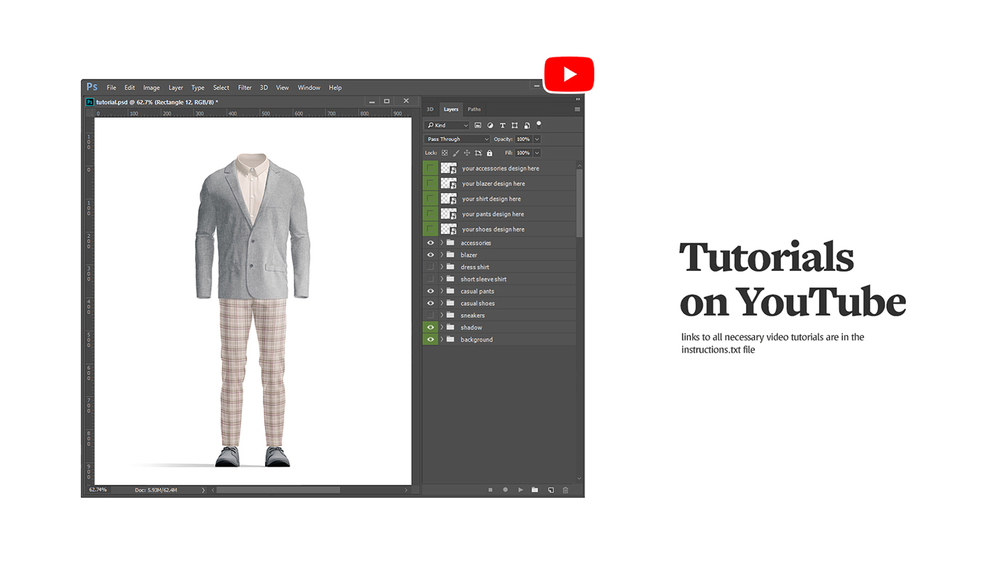The width and height of the screenshot is (1005, 565).
Task: Click the YouTube play button
Action: pos(569,74)
